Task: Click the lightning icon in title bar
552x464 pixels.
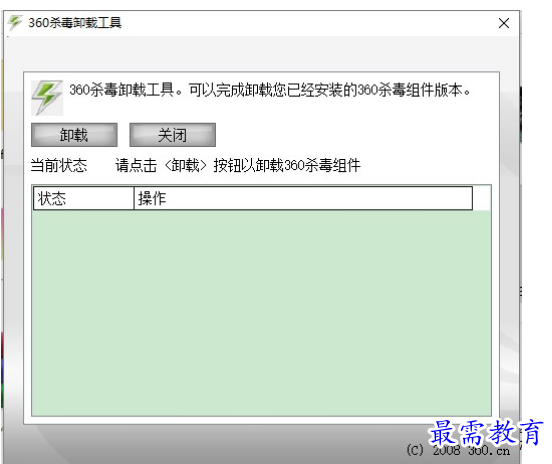Action: point(15,23)
